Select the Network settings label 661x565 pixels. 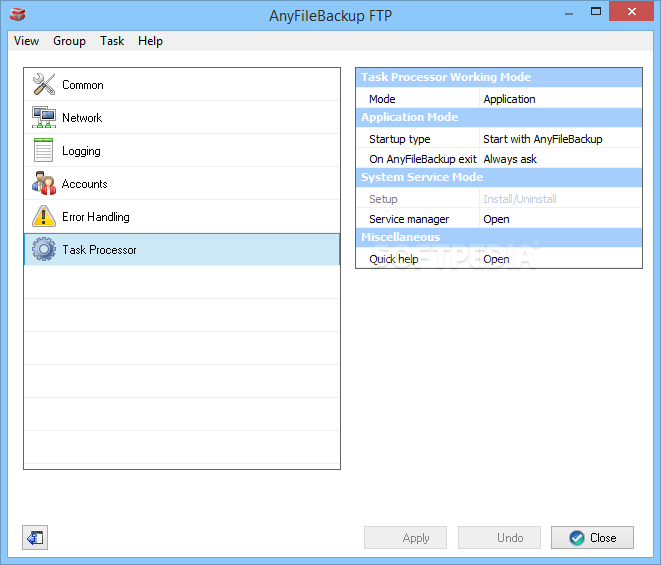pos(82,118)
